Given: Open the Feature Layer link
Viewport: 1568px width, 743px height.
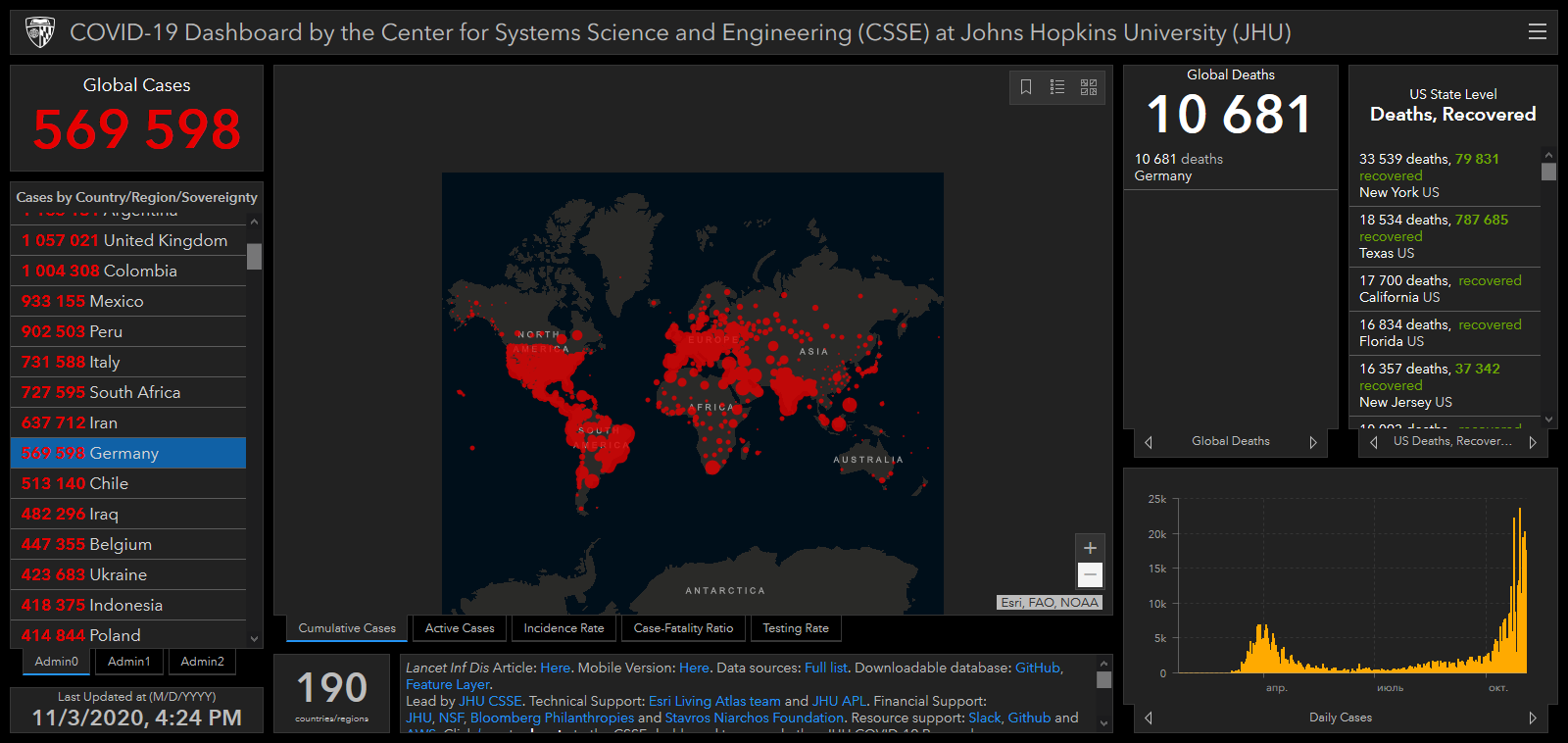Looking at the screenshot, I should 447,684.
